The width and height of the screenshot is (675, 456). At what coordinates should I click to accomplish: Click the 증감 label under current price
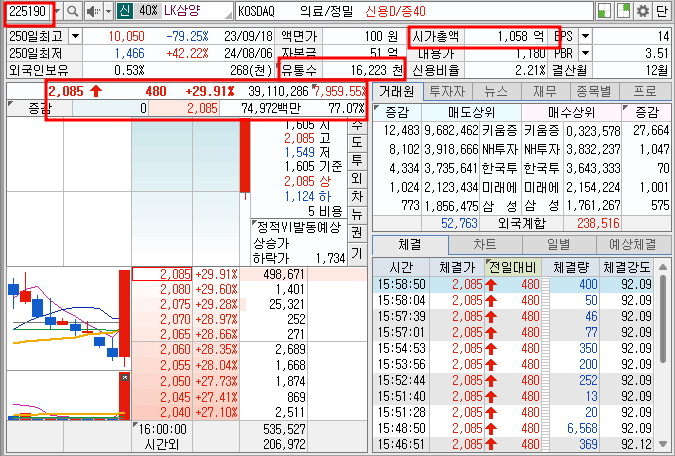pyautogui.click(x=40, y=109)
